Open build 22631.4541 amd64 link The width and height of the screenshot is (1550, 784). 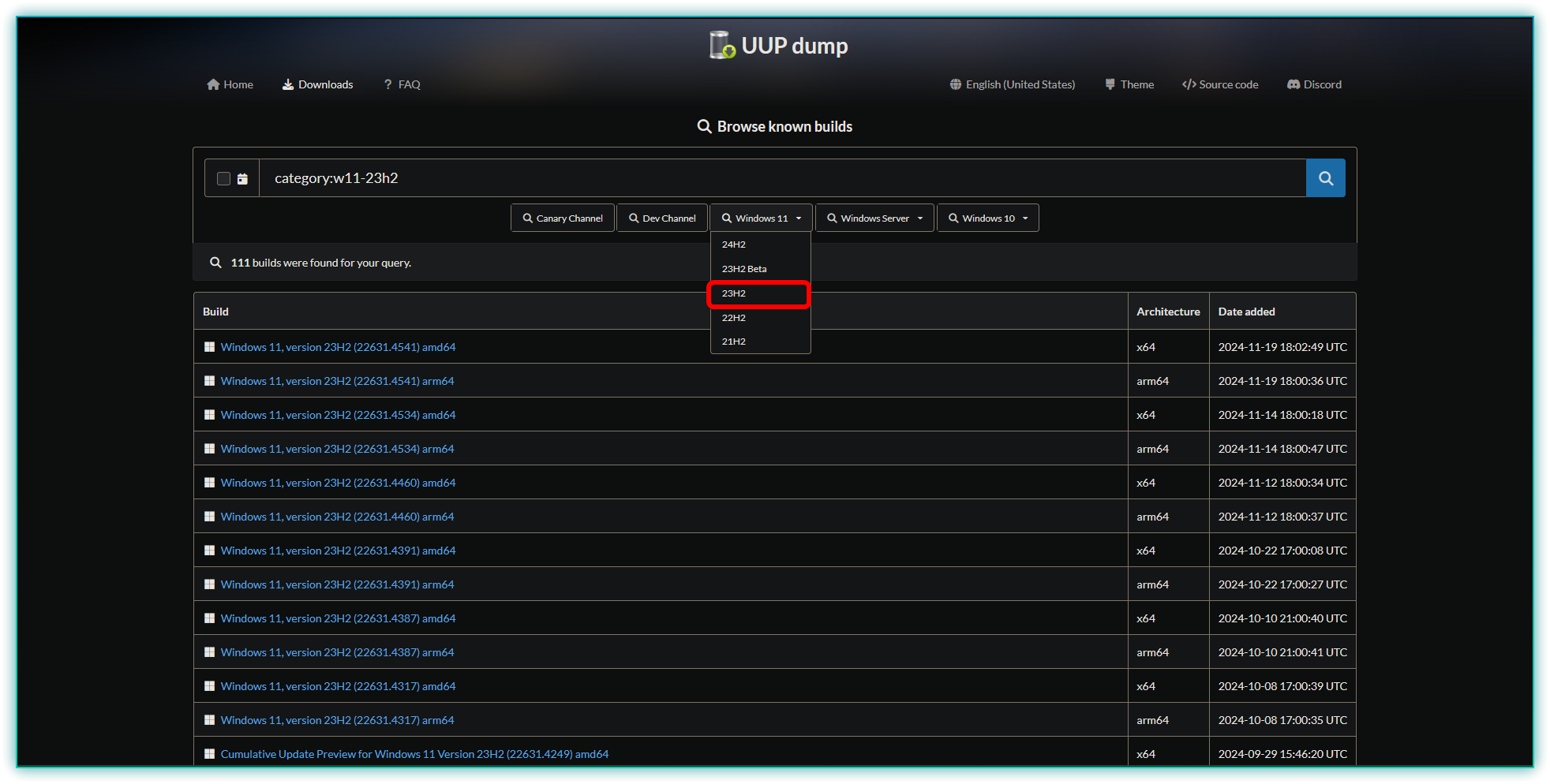[338, 347]
